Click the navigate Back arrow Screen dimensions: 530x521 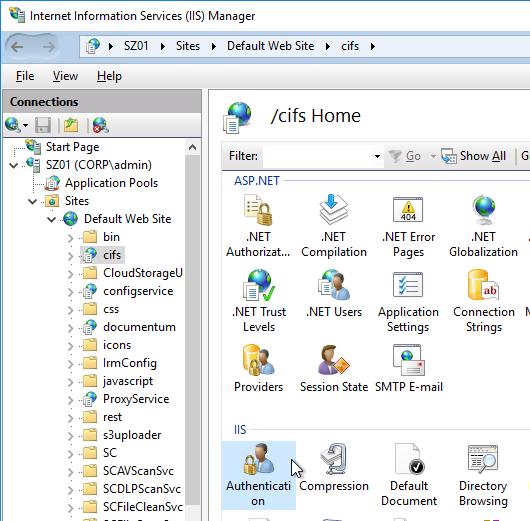tap(17, 47)
